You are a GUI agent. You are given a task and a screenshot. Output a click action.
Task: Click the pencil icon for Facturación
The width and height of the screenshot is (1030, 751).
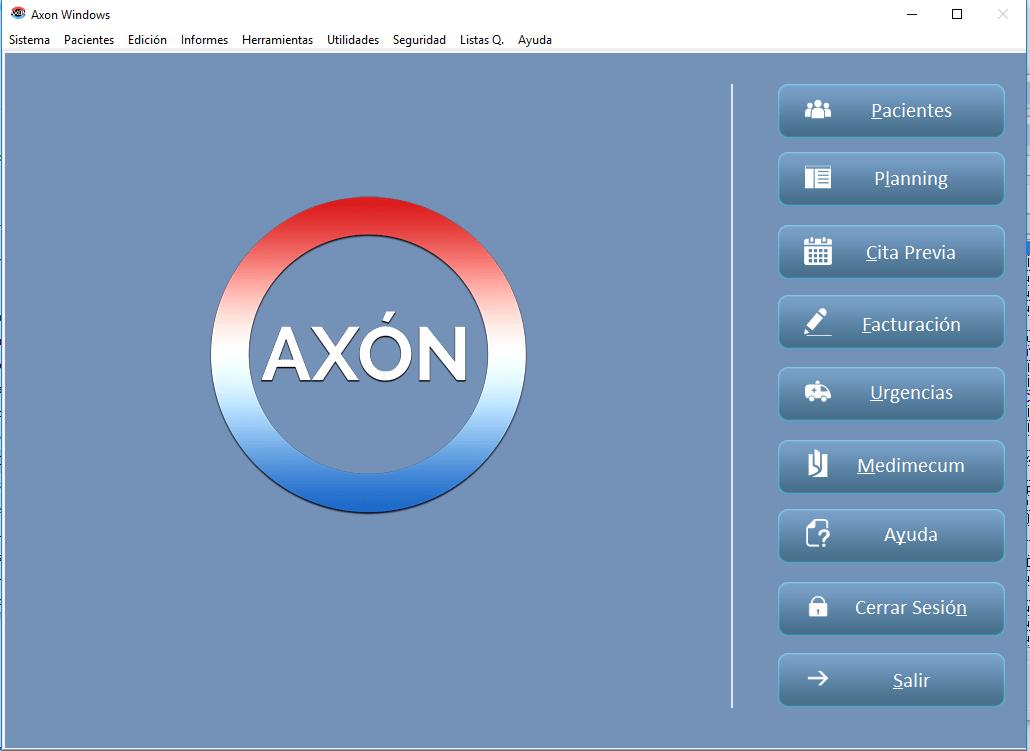click(818, 323)
